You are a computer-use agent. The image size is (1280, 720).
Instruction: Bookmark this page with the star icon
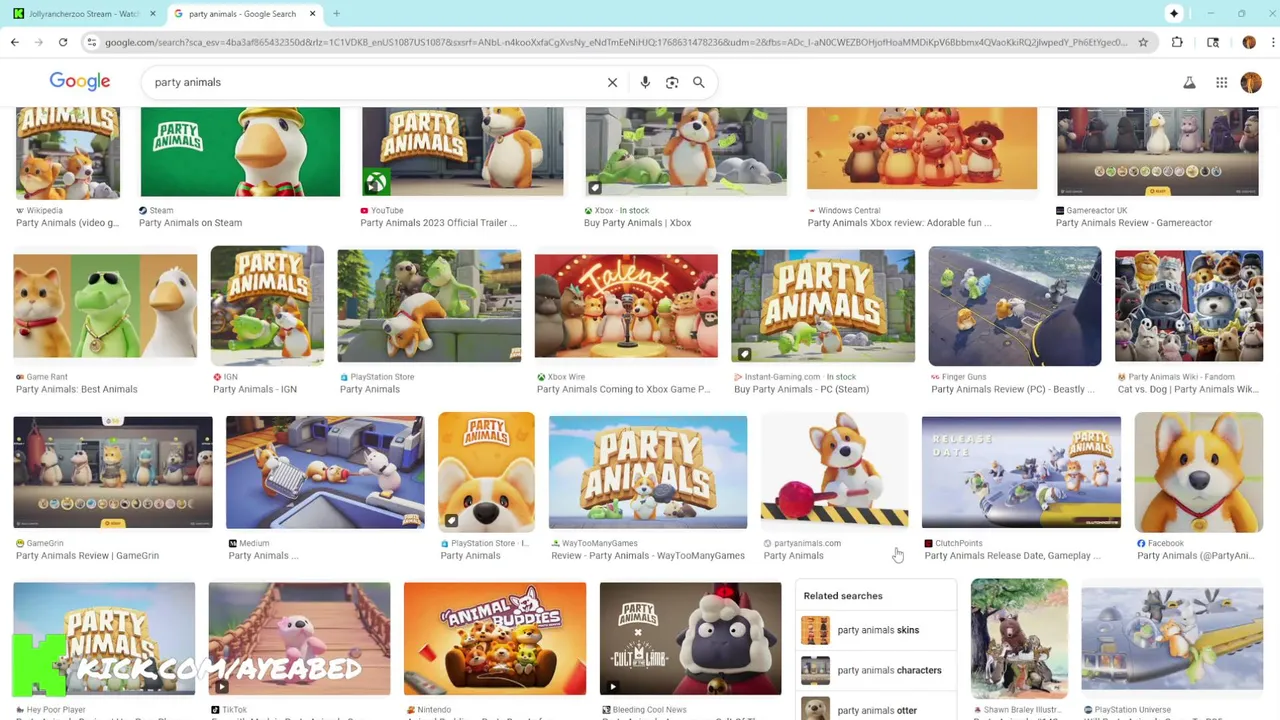point(1143,42)
